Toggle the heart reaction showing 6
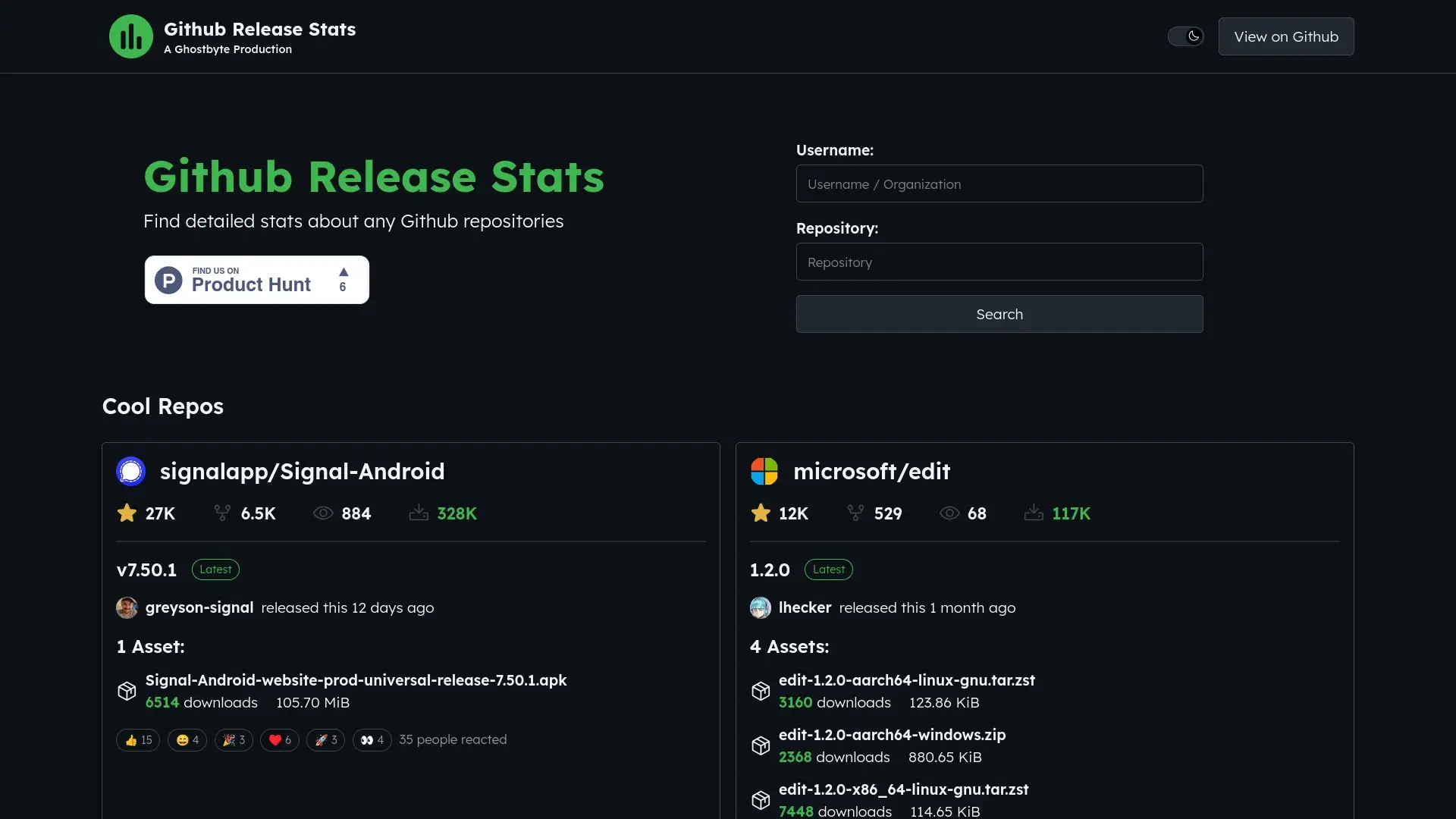The image size is (1456, 819). (x=279, y=739)
